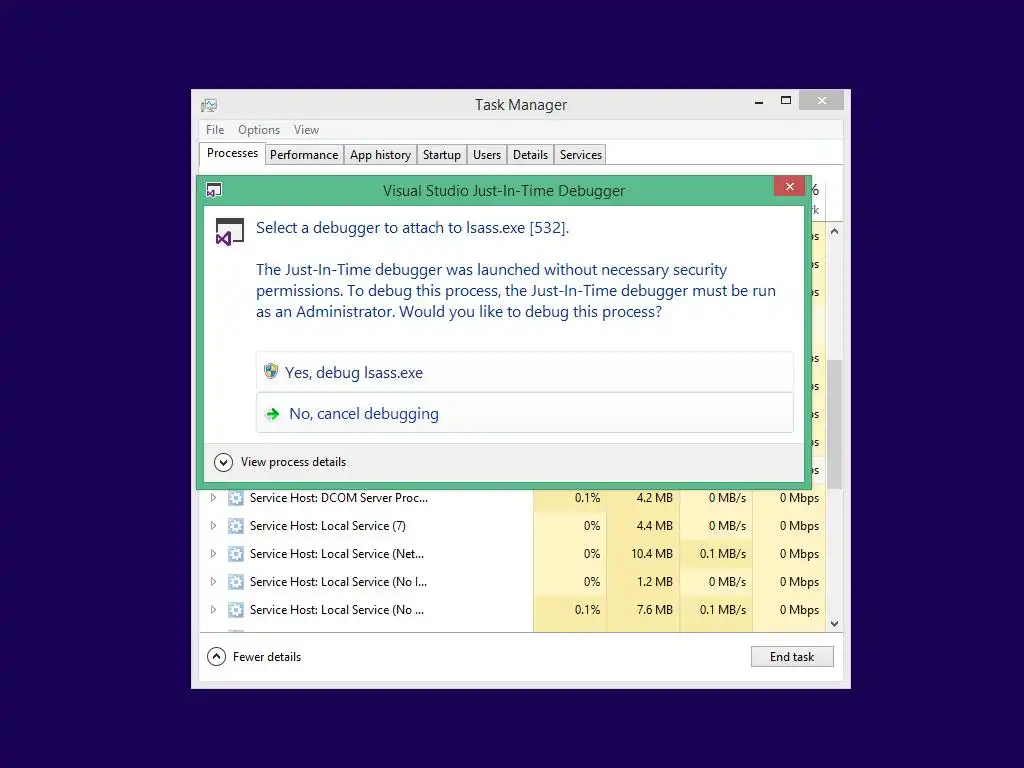Choose Yes, debug lsass.exe
1024x768 pixels.
click(524, 372)
